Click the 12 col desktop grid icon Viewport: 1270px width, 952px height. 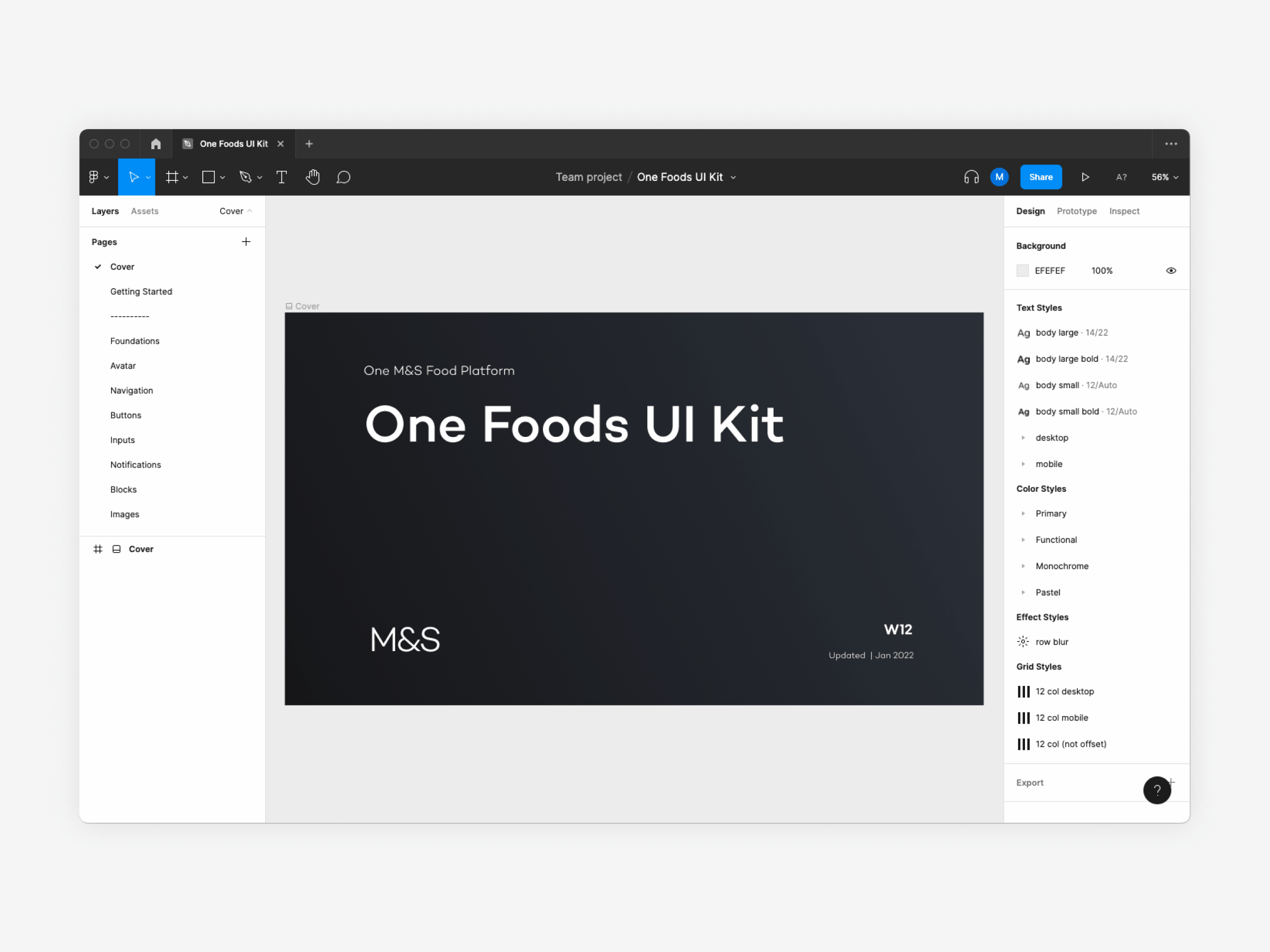(x=1023, y=691)
